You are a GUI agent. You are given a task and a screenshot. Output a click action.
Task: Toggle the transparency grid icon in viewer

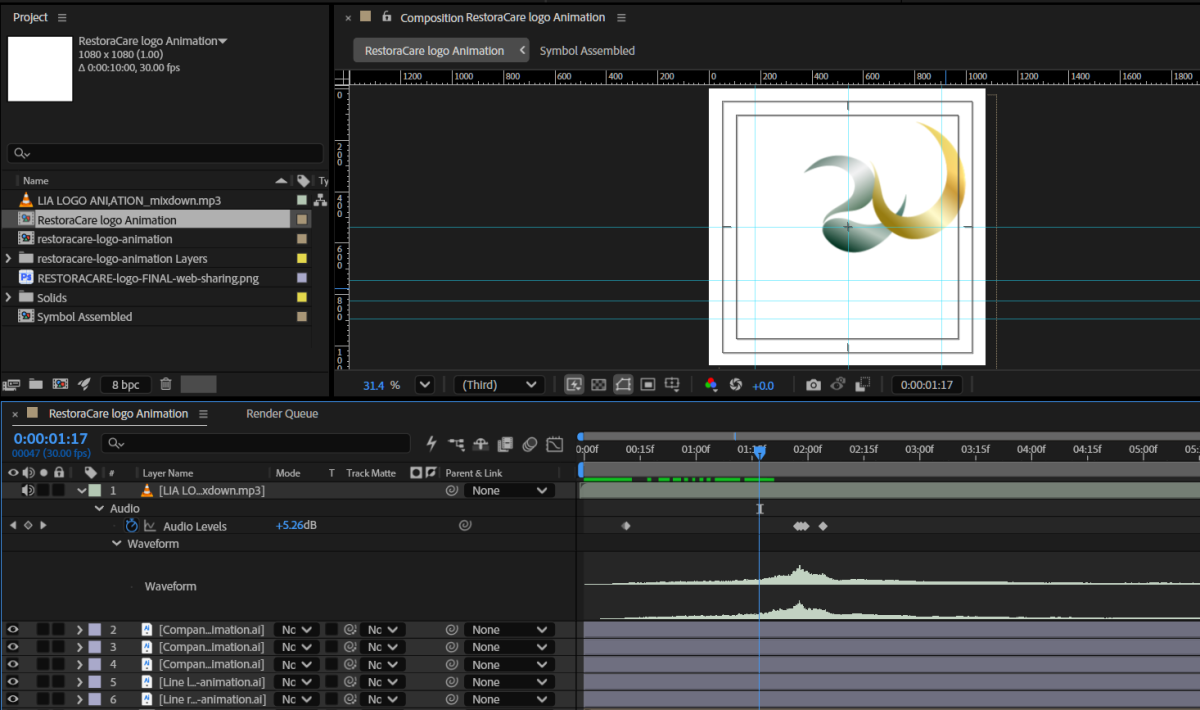(599, 385)
